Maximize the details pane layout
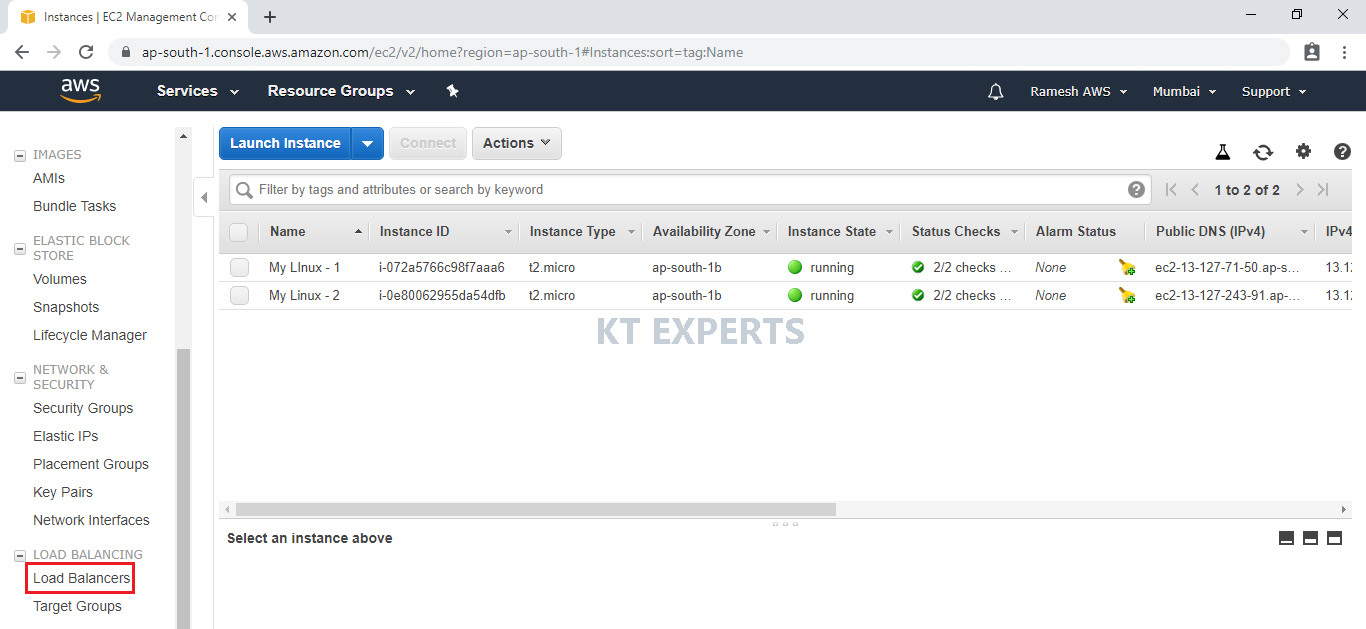Viewport: 1366px width, 629px height. click(1334, 538)
